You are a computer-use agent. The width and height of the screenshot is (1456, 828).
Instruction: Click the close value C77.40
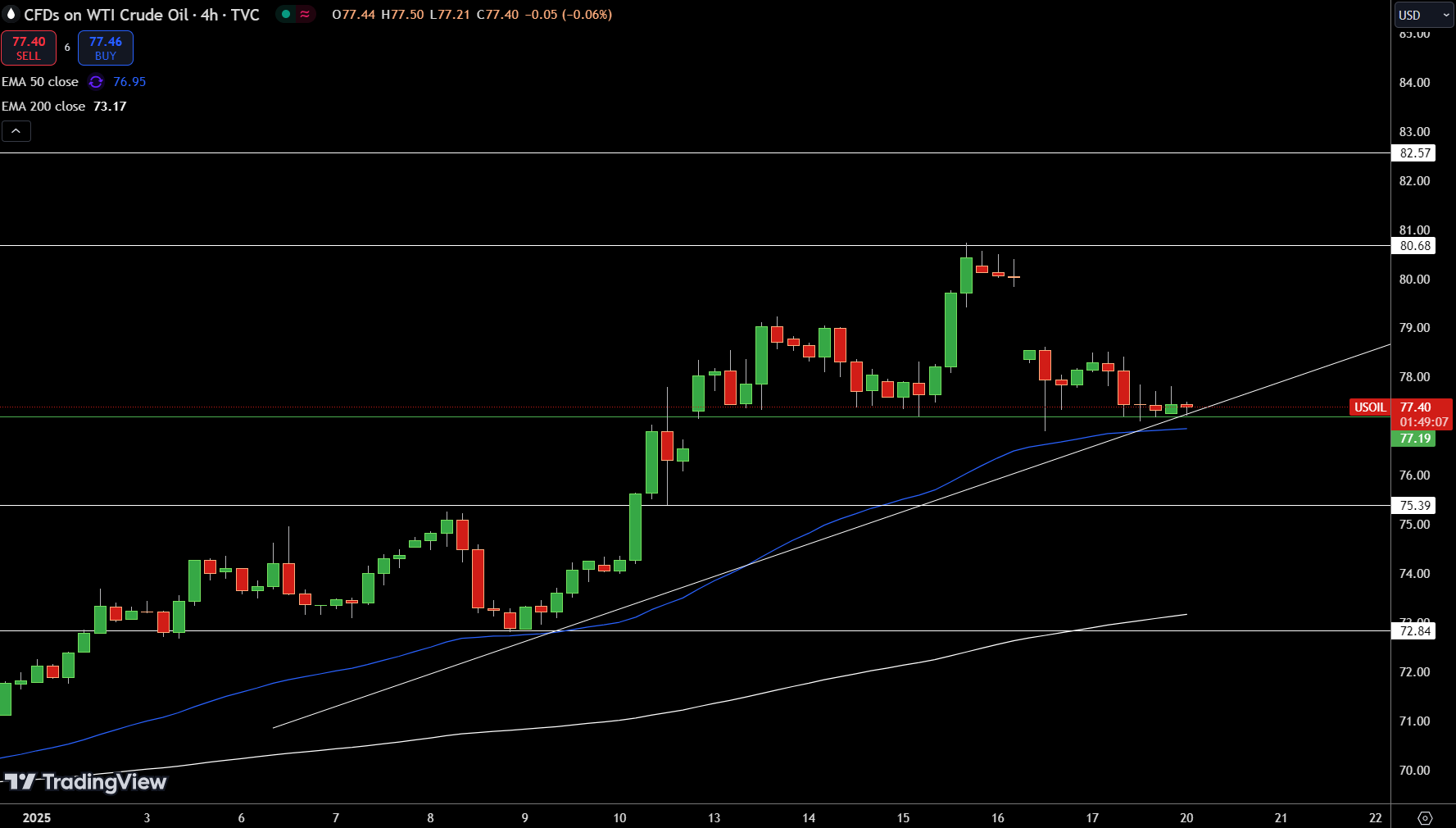point(497,15)
